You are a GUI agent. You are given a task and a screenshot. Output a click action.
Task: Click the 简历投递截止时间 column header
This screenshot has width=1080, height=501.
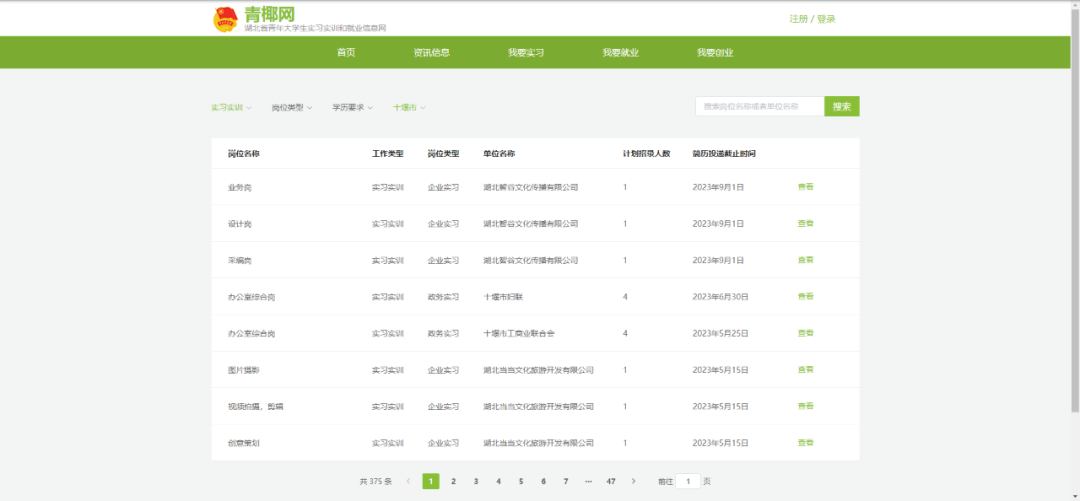pos(724,154)
